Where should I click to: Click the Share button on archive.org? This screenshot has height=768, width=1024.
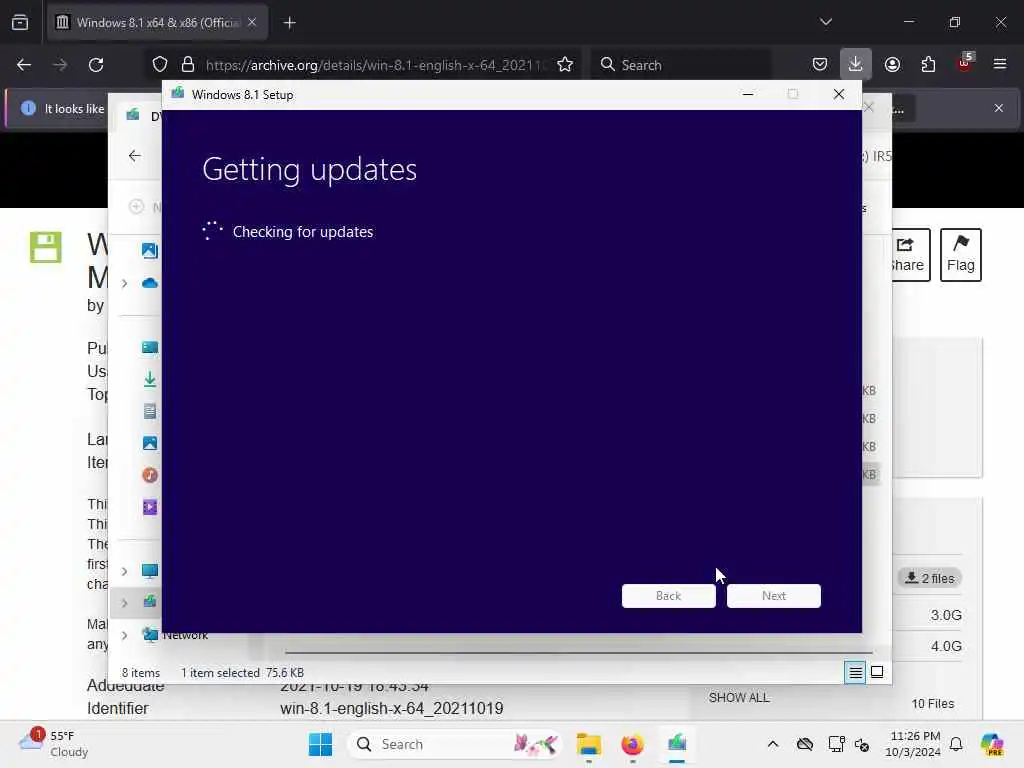tap(910, 255)
